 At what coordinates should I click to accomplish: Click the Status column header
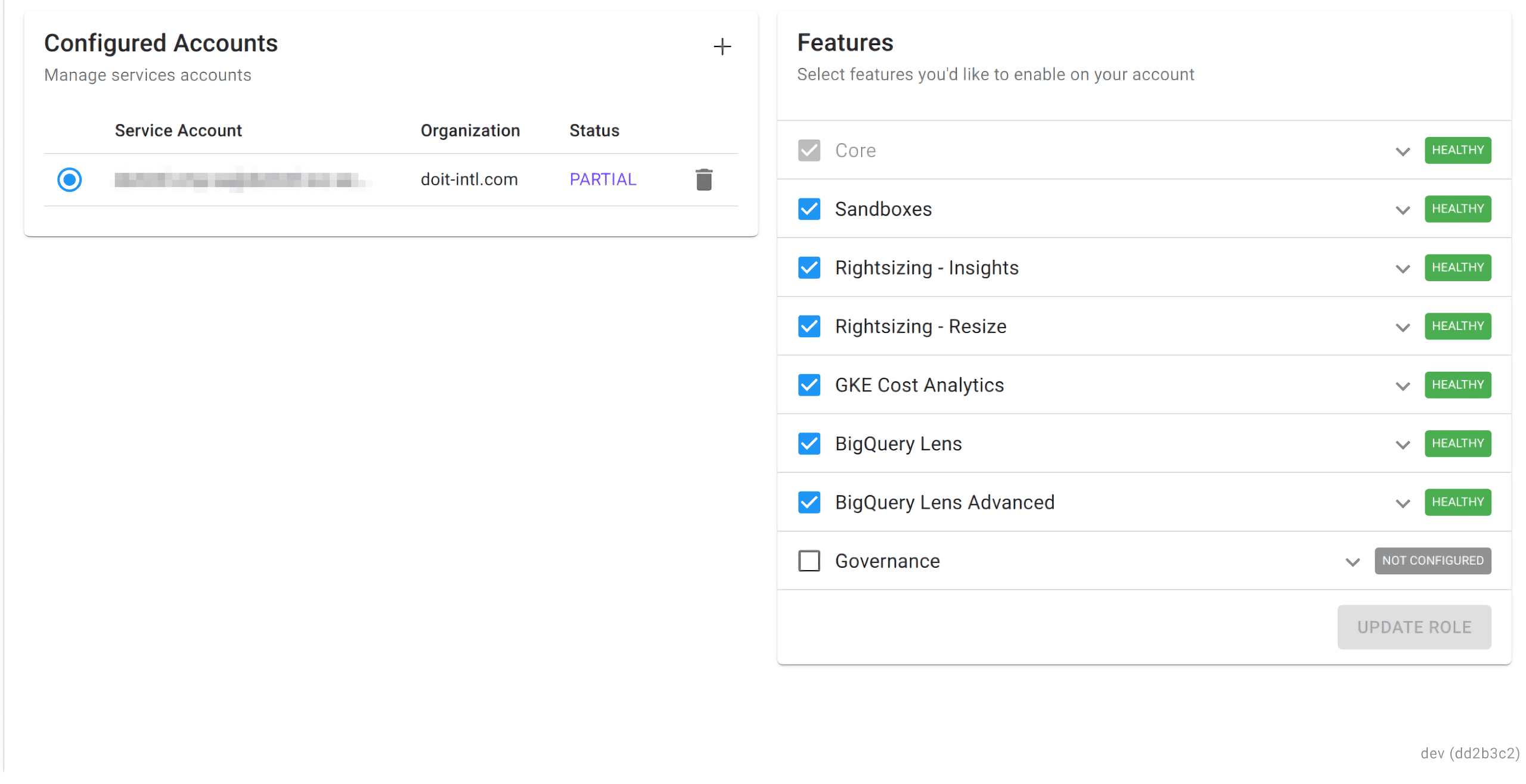click(x=594, y=130)
